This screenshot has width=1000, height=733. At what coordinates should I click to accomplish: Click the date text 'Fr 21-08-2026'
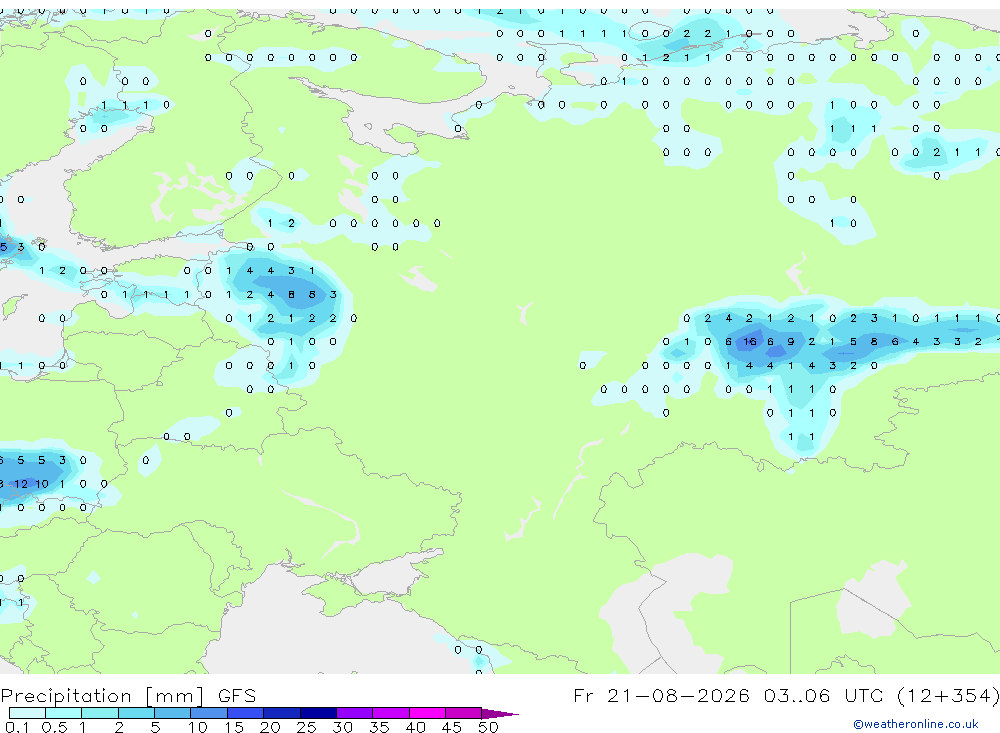(x=661, y=695)
